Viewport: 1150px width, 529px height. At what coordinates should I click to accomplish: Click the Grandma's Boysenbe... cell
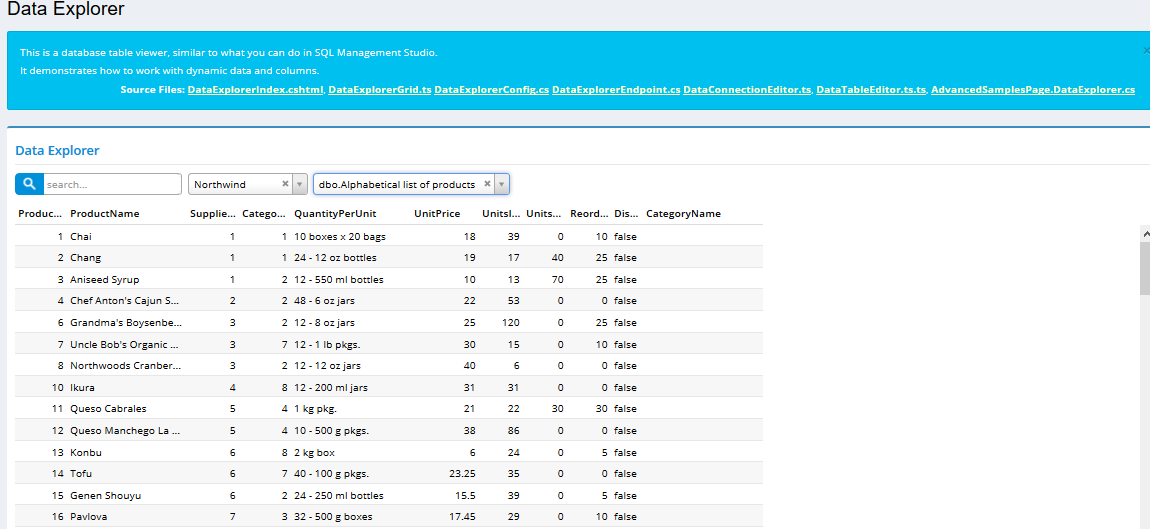point(126,322)
